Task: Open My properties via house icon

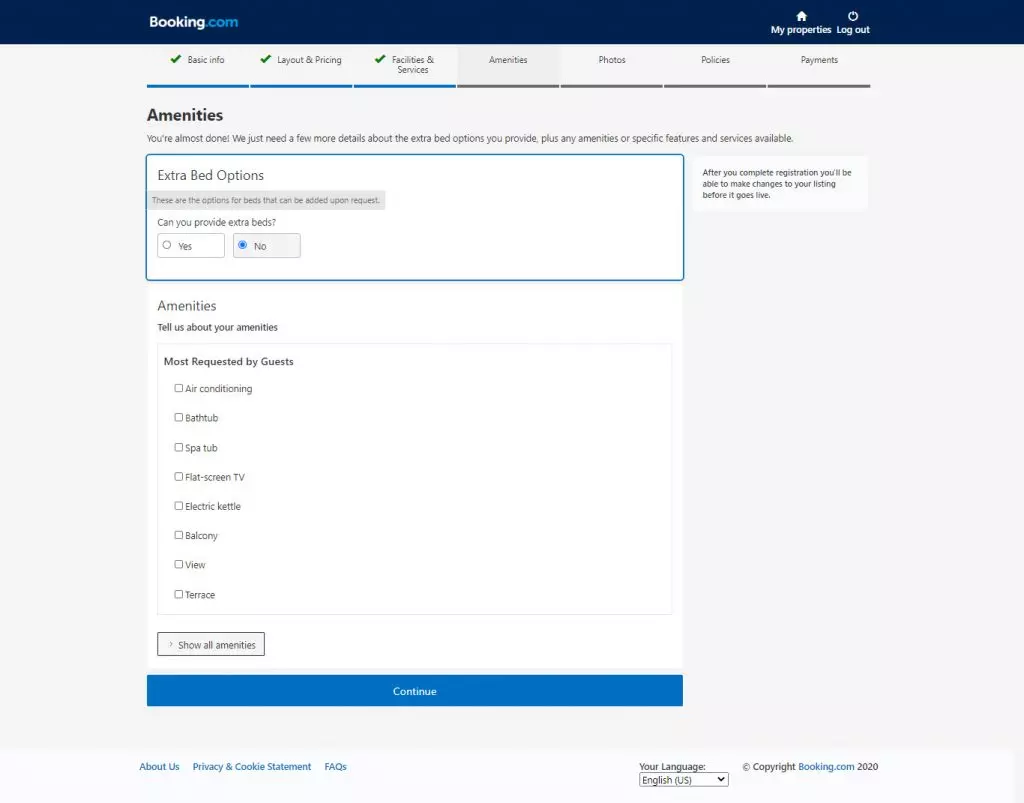Action: [801, 16]
